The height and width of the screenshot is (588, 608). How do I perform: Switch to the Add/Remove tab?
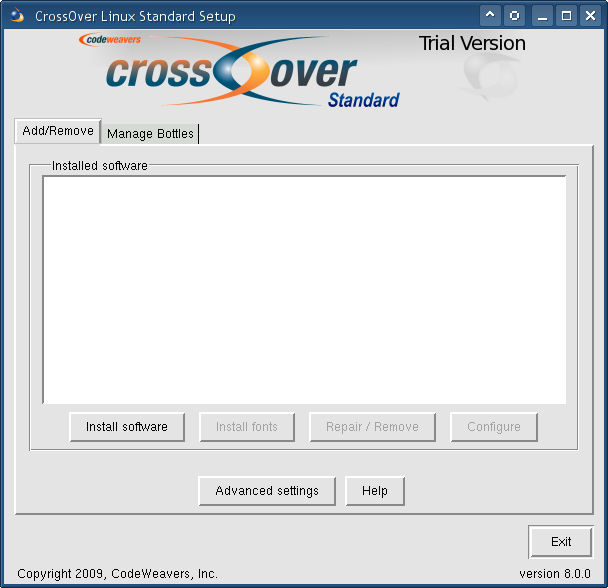pyautogui.click(x=58, y=131)
